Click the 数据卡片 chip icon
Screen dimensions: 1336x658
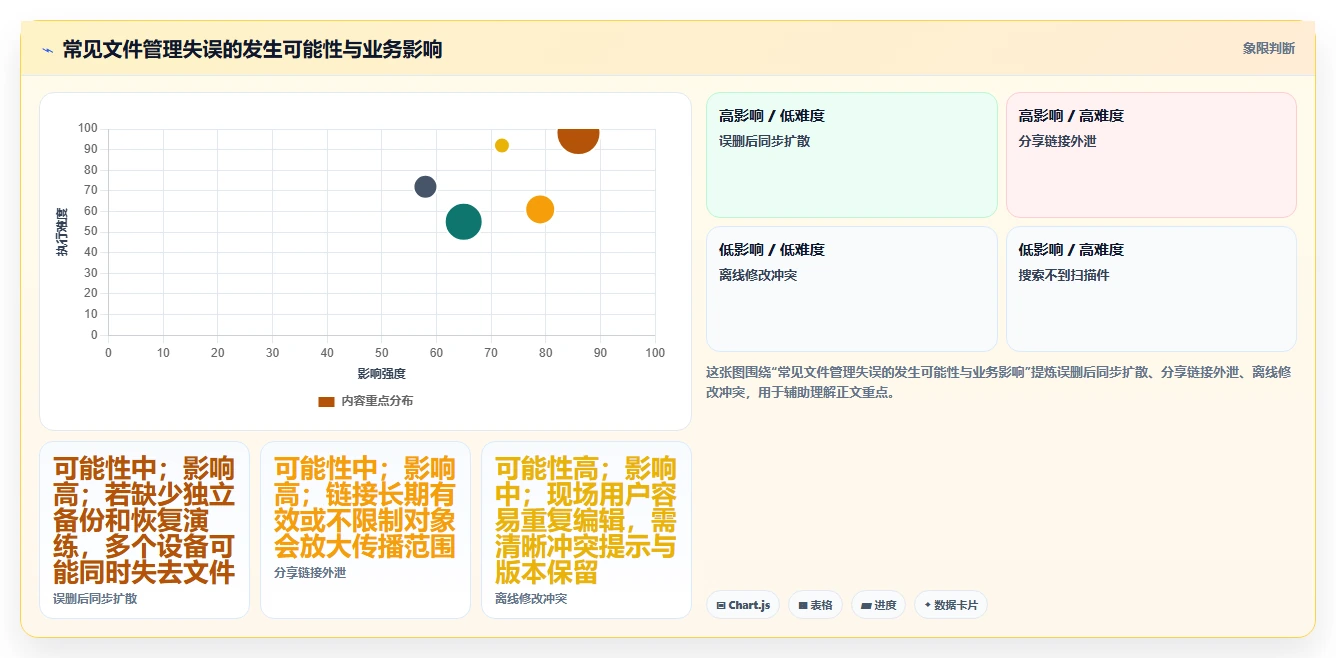(x=928, y=605)
